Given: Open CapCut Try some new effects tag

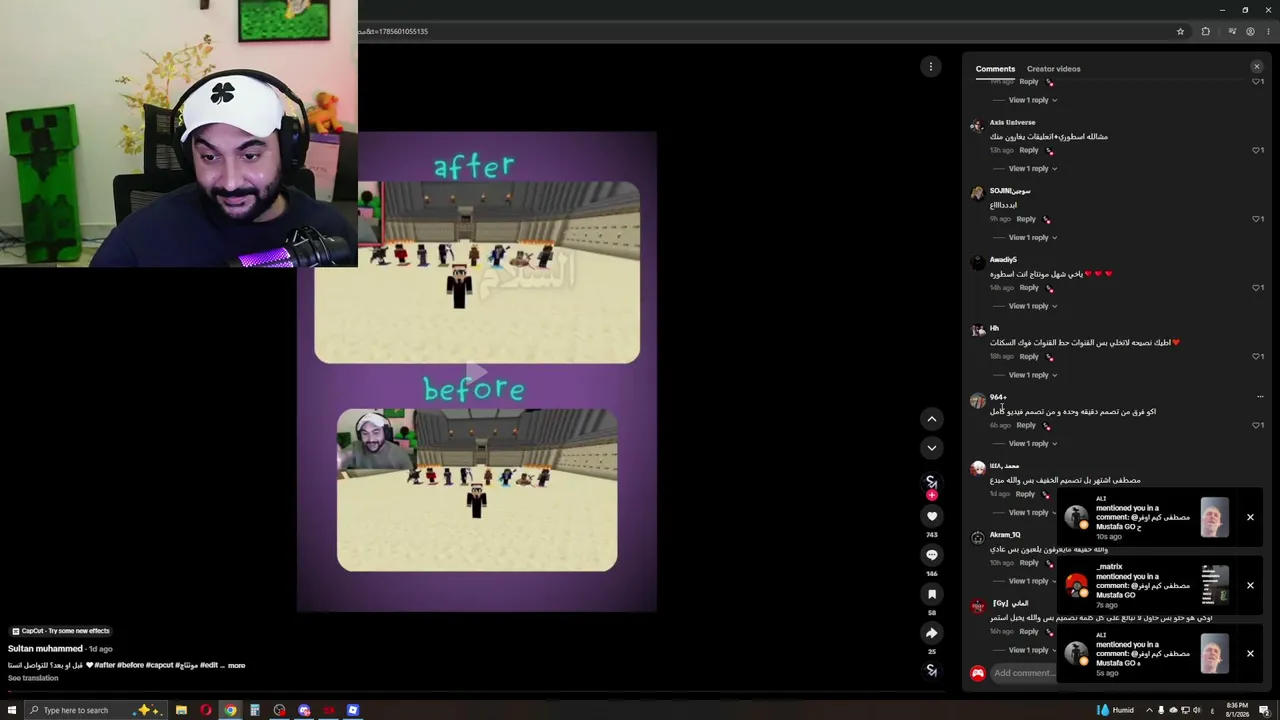Looking at the screenshot, I should [60, 631].
